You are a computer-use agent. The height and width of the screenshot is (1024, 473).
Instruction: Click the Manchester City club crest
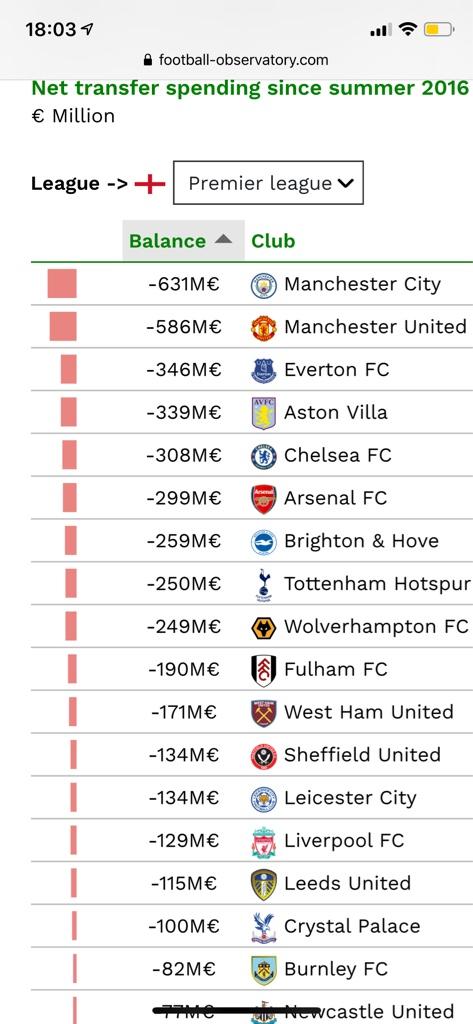pyautogui.click(x=263, y=285)
